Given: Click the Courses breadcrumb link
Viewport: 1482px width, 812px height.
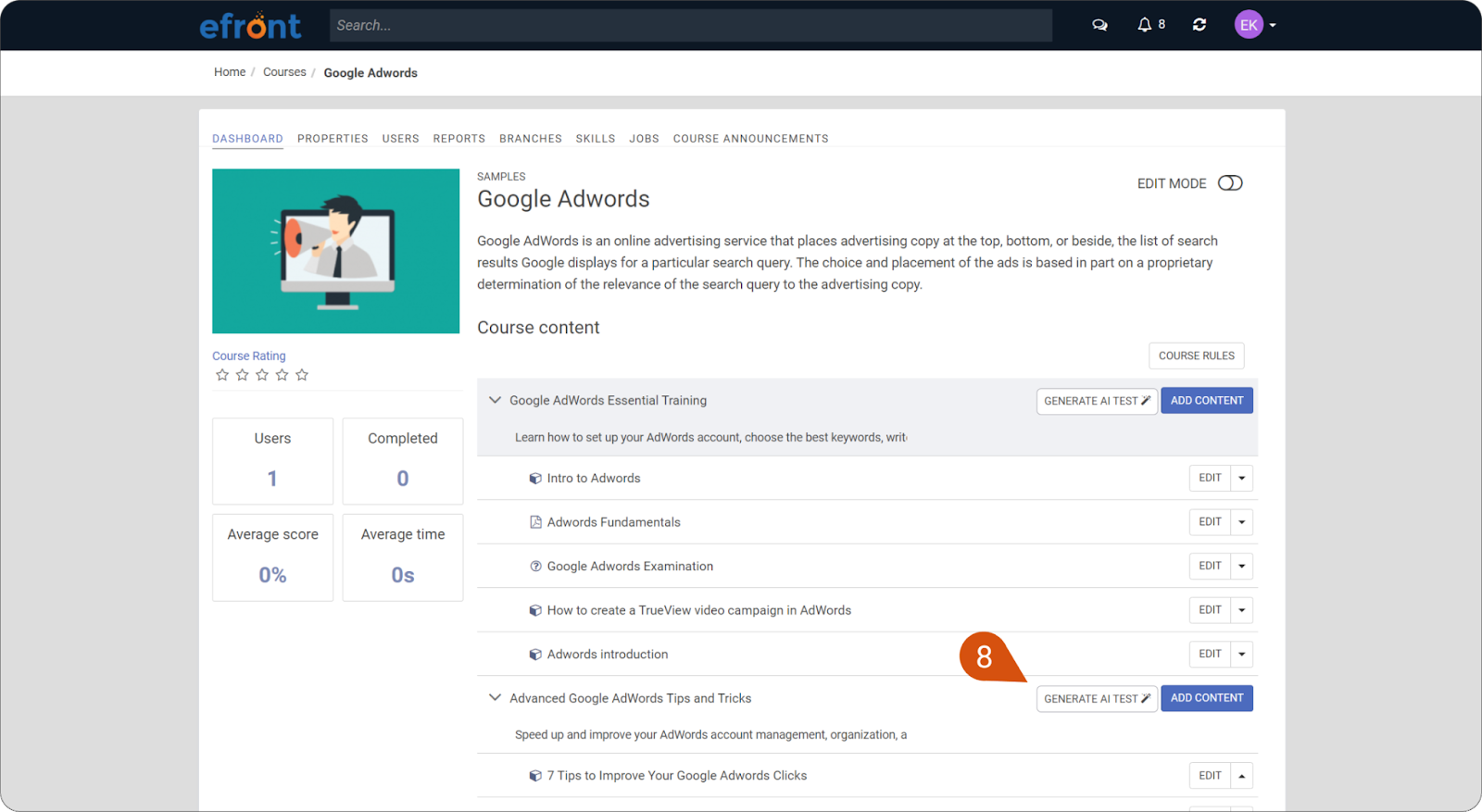Looking at the screenshot, I should click(284, 72).
